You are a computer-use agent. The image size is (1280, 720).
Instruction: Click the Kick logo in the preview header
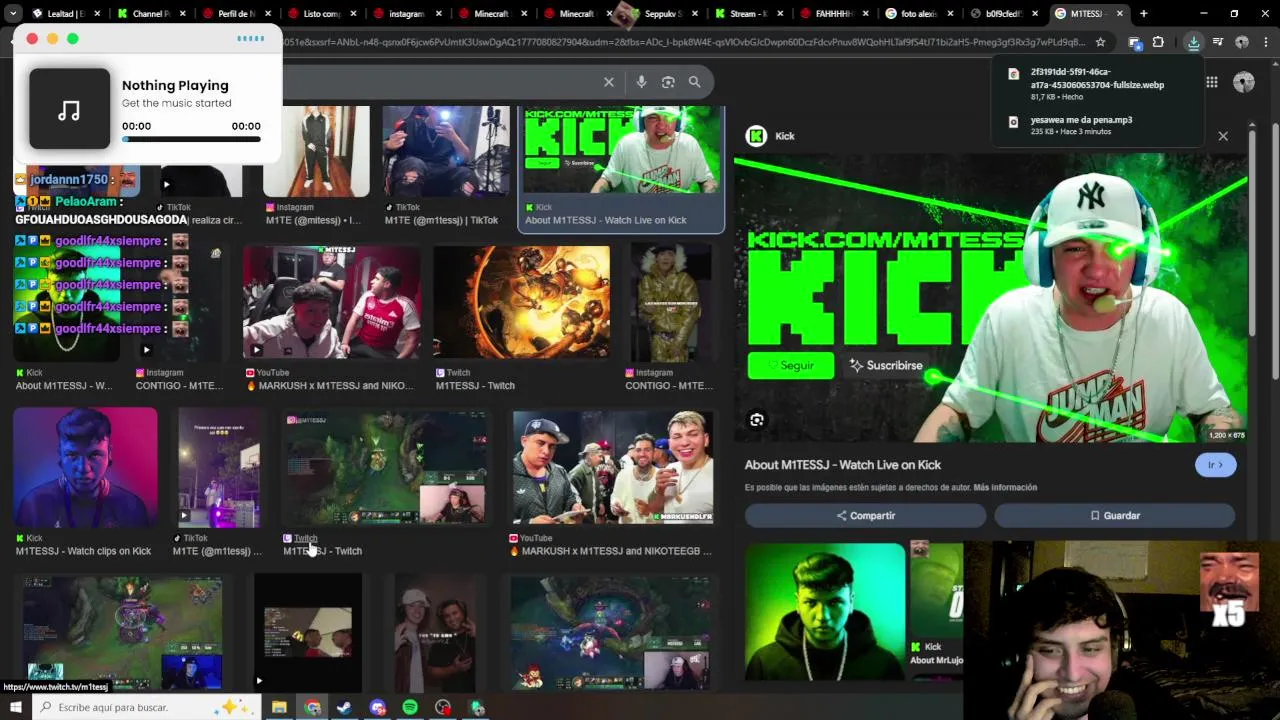pyautogui.click(x=757, y=136)
